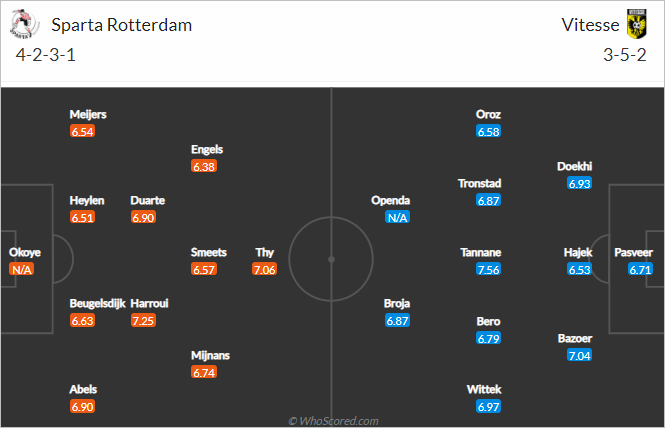
Task: Select Openda's N/A rating badge
Action: pos(397,218)
